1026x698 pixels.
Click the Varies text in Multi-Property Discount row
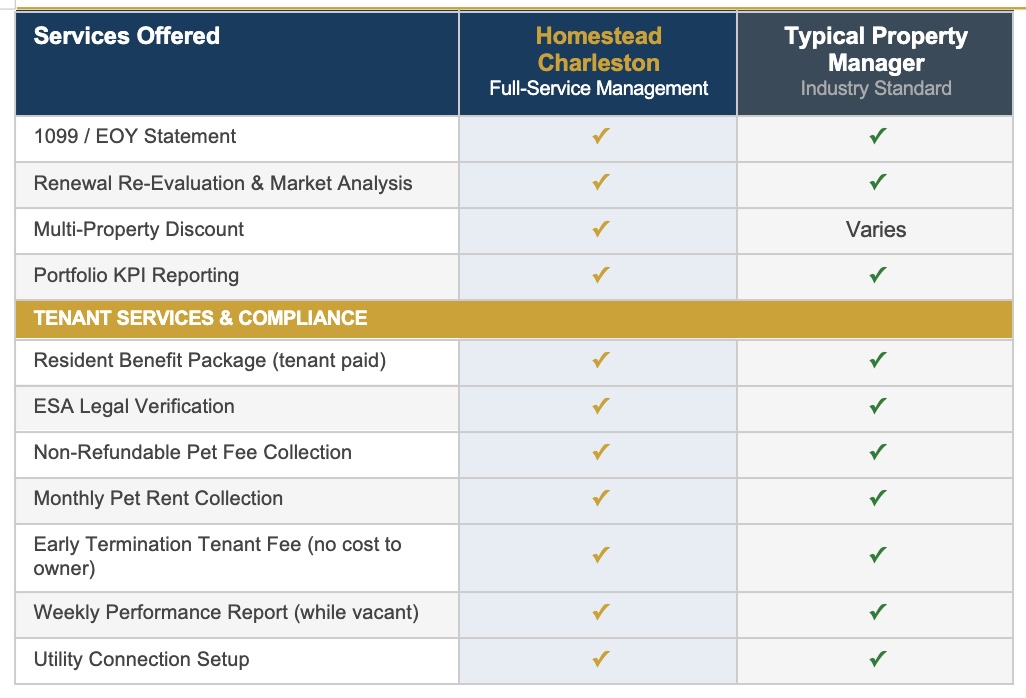(x=876, y=229)
